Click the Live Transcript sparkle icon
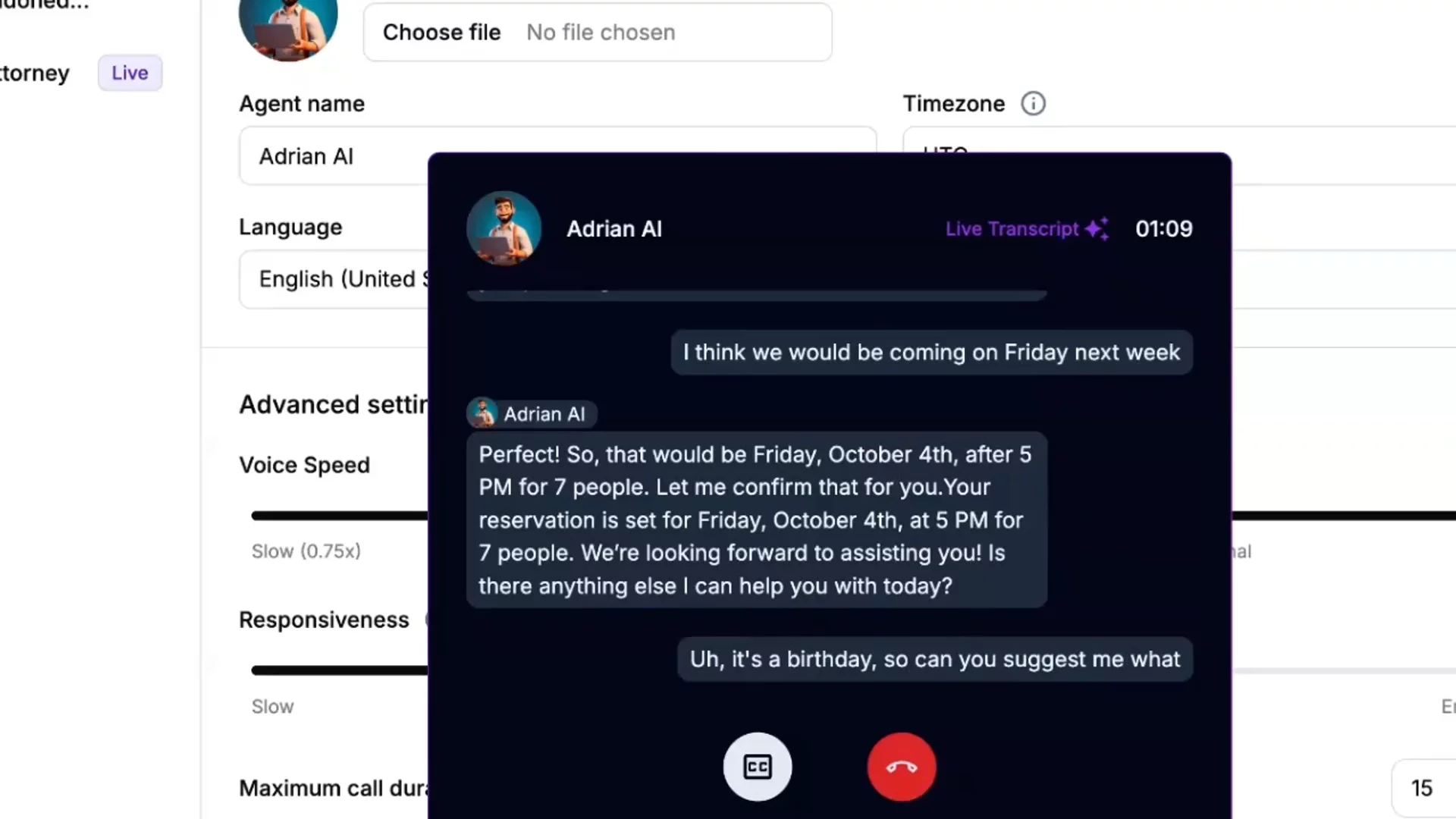 pos(1097,229)
